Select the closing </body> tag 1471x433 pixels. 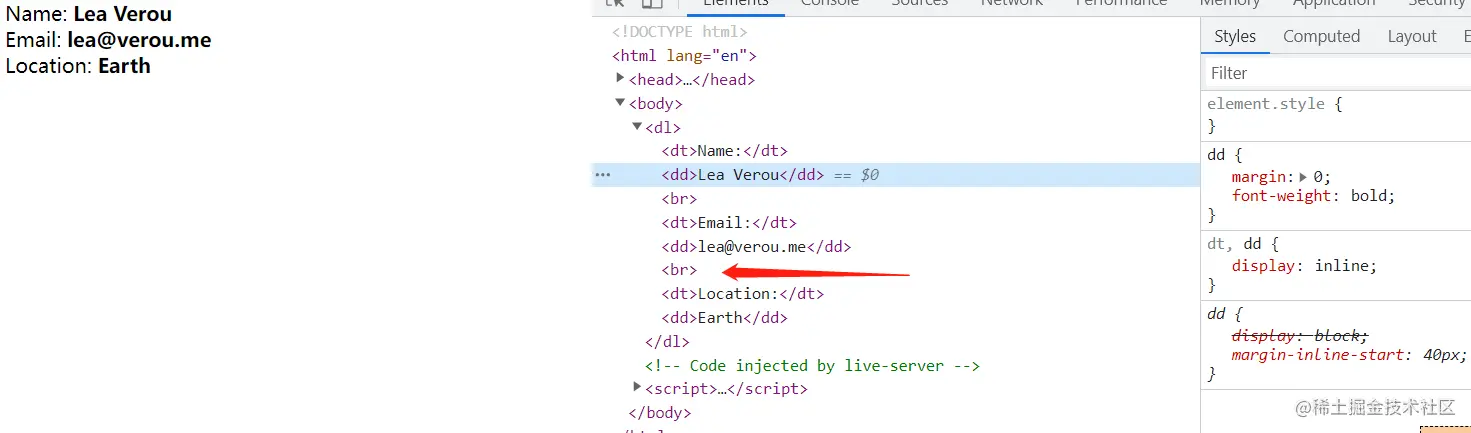tap(659, 412)
